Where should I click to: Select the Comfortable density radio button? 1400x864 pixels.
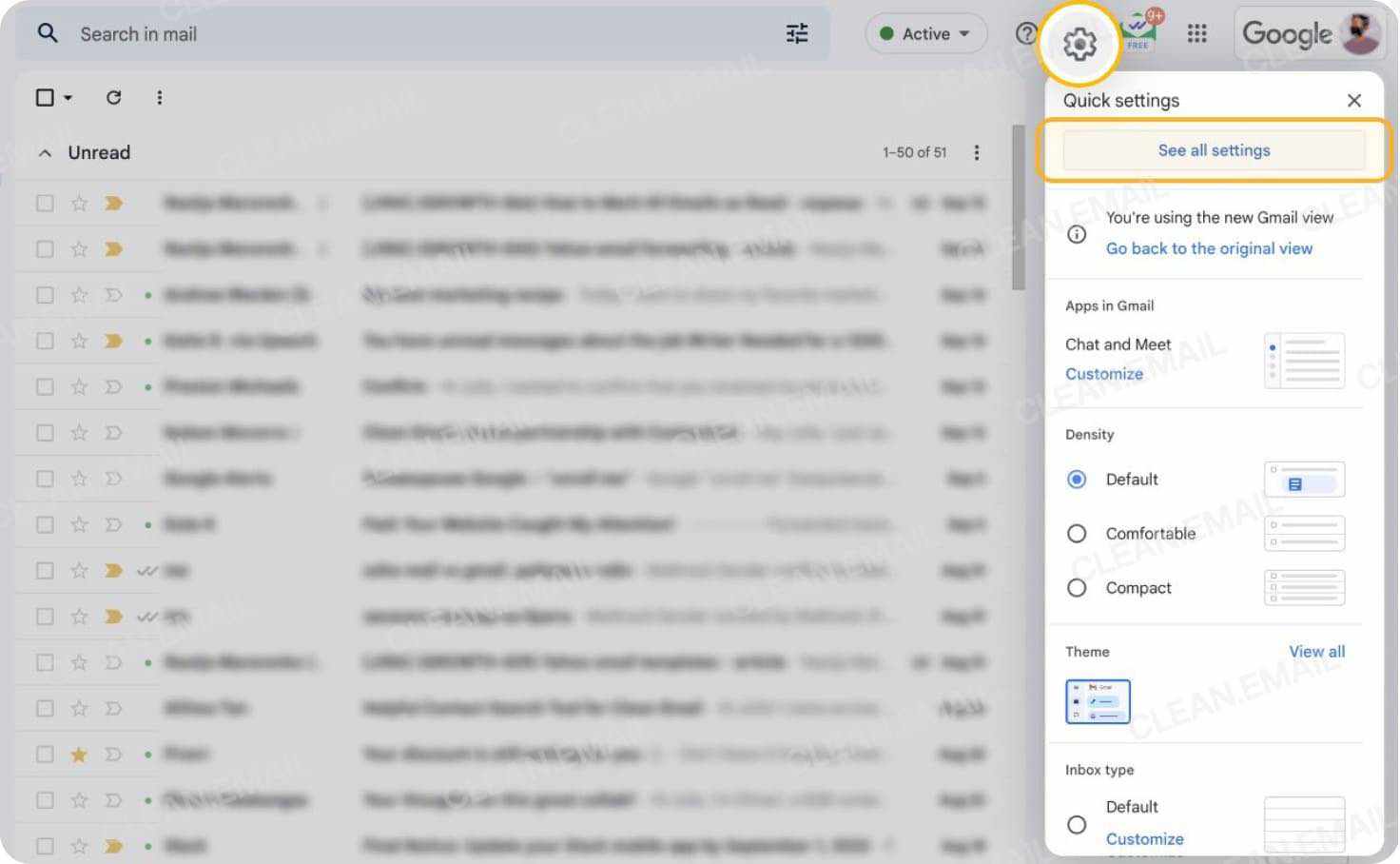click(x=1077, y=534)
